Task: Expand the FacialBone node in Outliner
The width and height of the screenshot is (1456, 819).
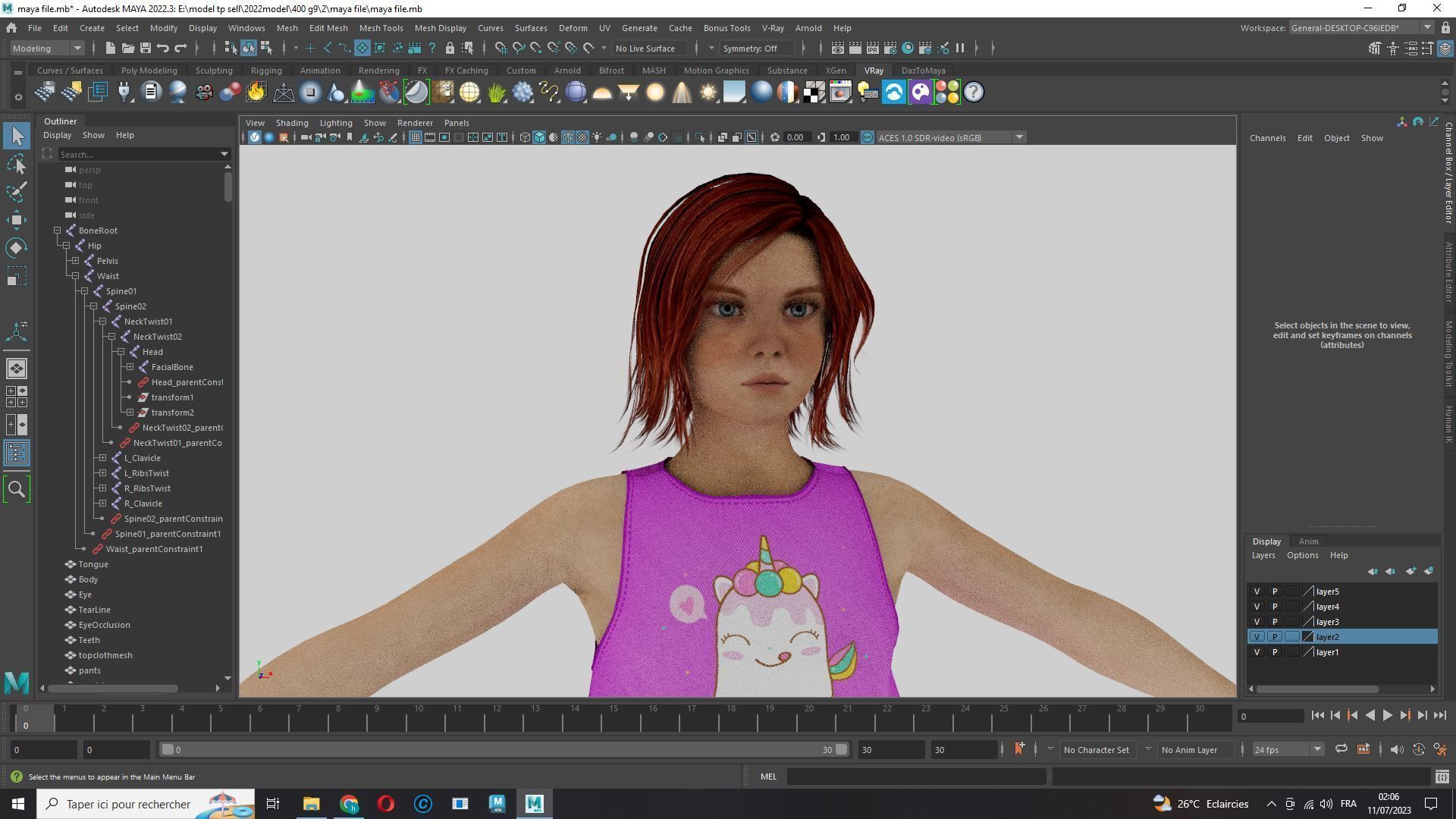Action: coord(130,367)
